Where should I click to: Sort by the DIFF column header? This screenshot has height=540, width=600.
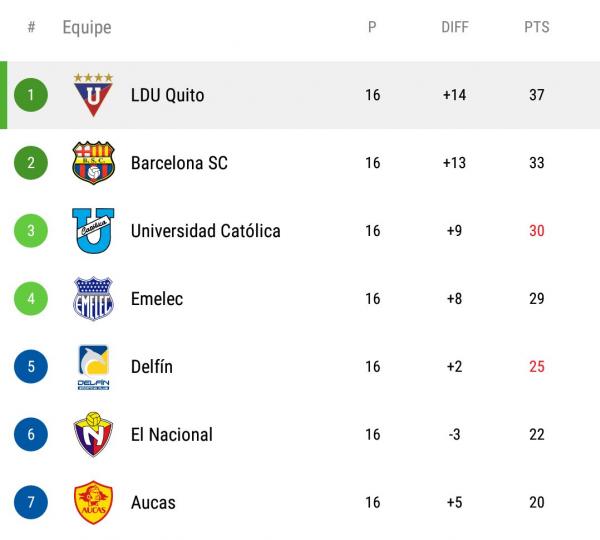tap(455, 27)
